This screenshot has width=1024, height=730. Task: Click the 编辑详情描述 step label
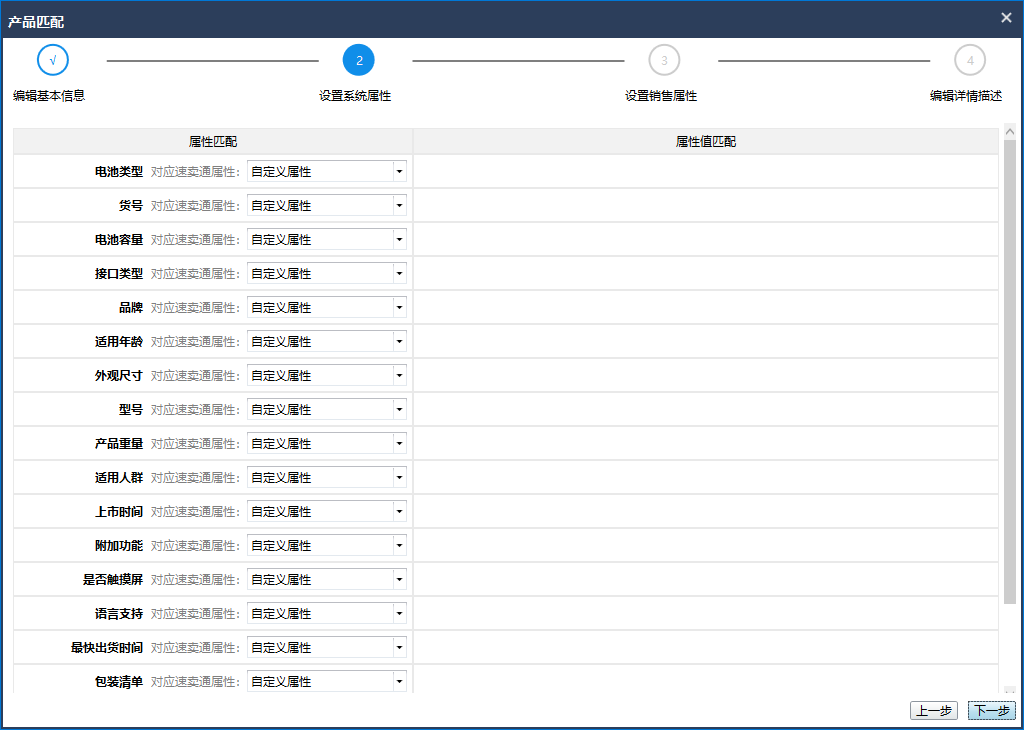click(966, 96)
